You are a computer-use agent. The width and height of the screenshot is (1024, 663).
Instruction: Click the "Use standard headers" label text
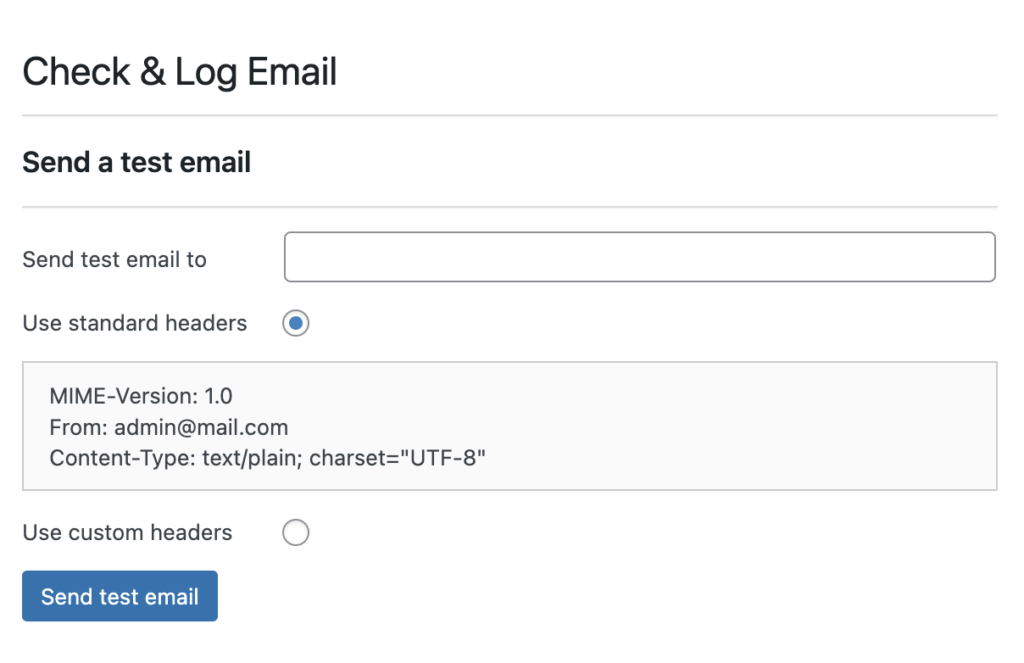tap(134, 323)
